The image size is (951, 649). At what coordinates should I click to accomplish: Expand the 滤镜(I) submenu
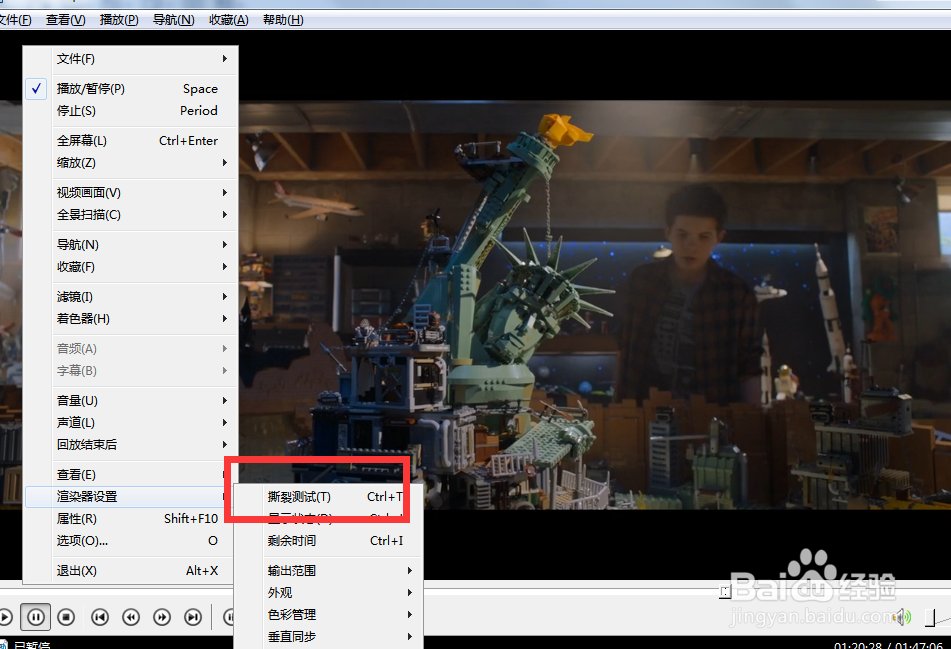[130, 297]
